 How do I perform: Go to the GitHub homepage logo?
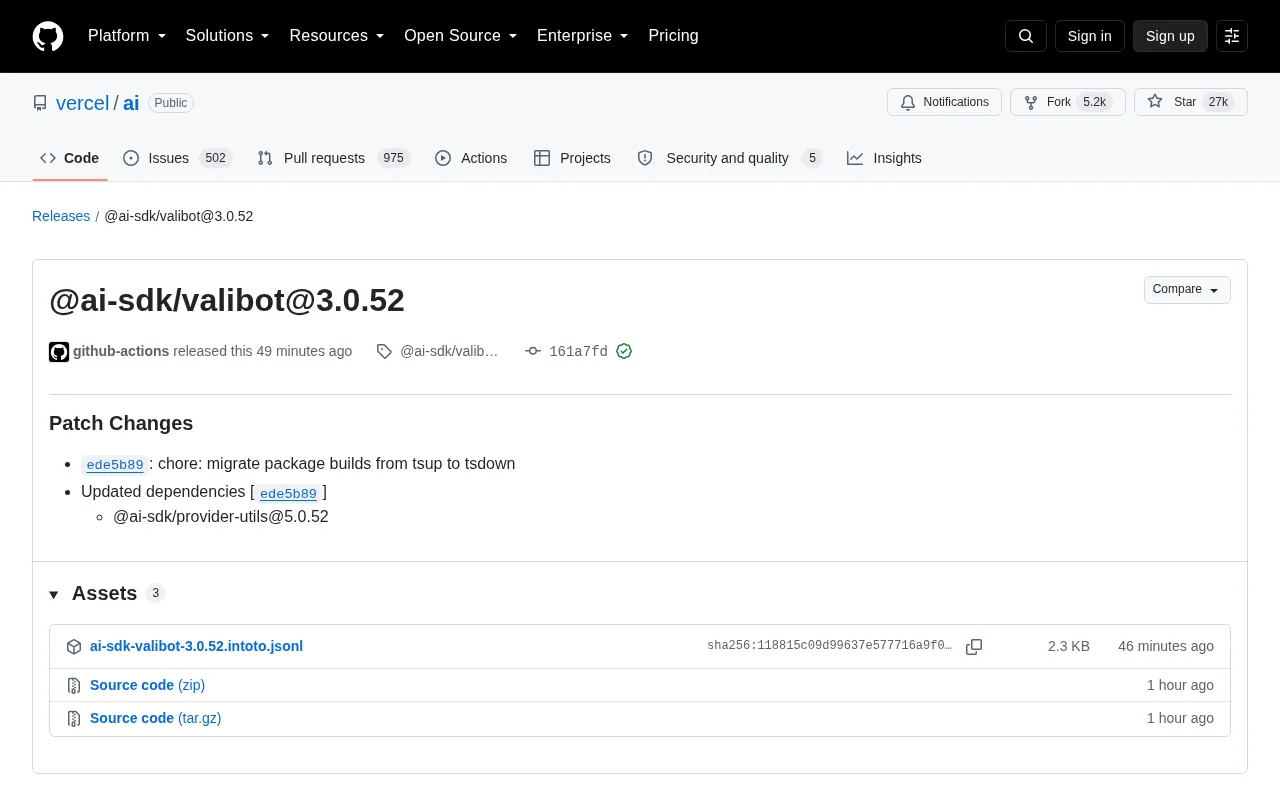[x=48, y=36]
